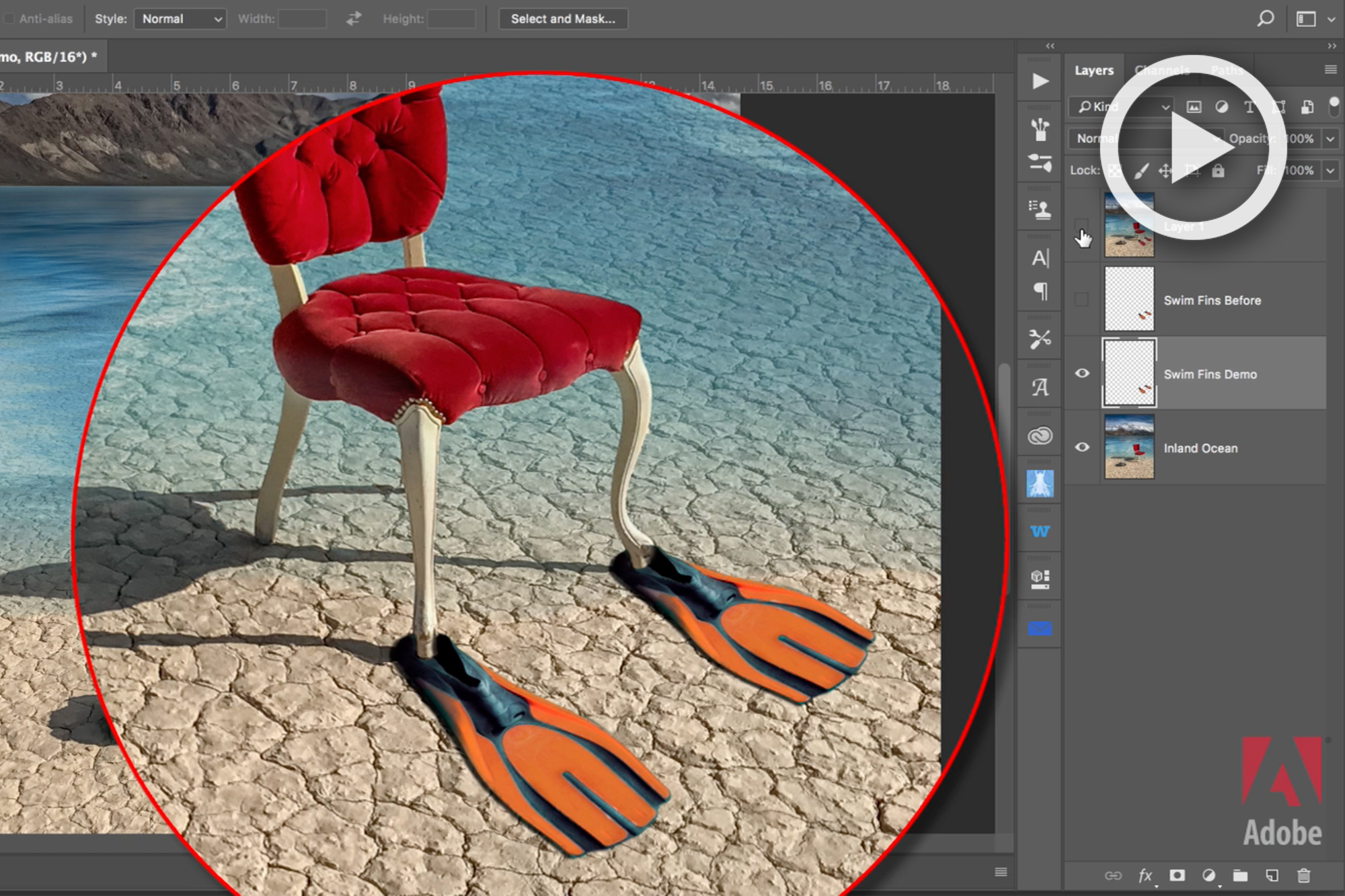Select the Swim Fins Before layer name
The height and width of the screenshot is (896, 1345).
point(1212,300)
